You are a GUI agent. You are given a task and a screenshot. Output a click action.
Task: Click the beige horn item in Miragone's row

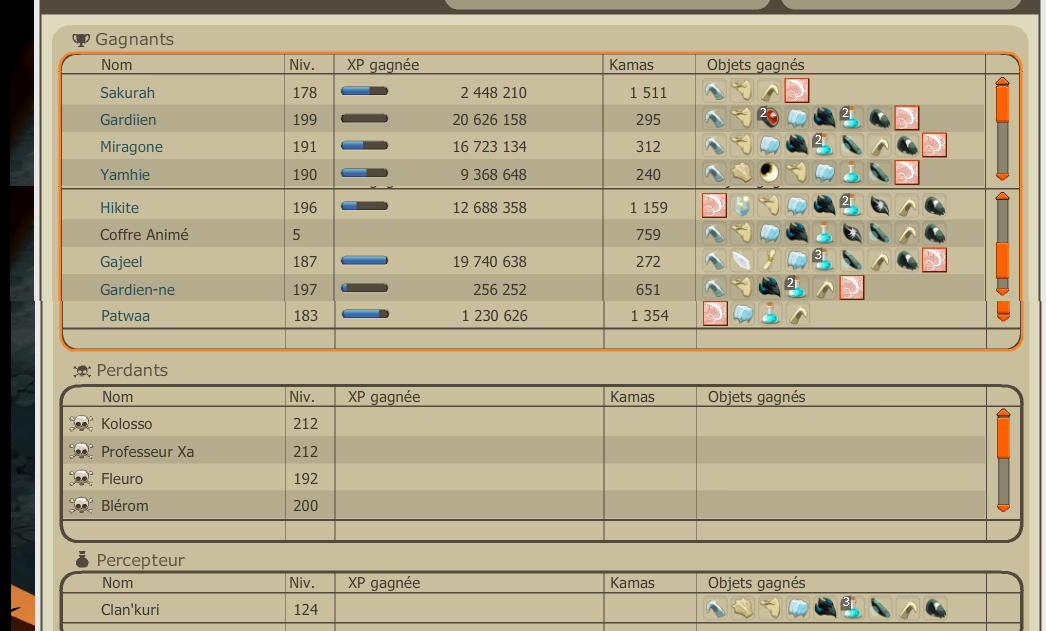879,145
